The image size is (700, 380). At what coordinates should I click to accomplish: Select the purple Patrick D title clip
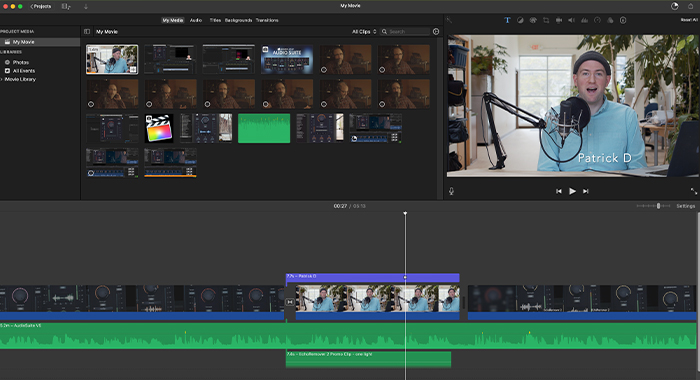pos(372,277)
